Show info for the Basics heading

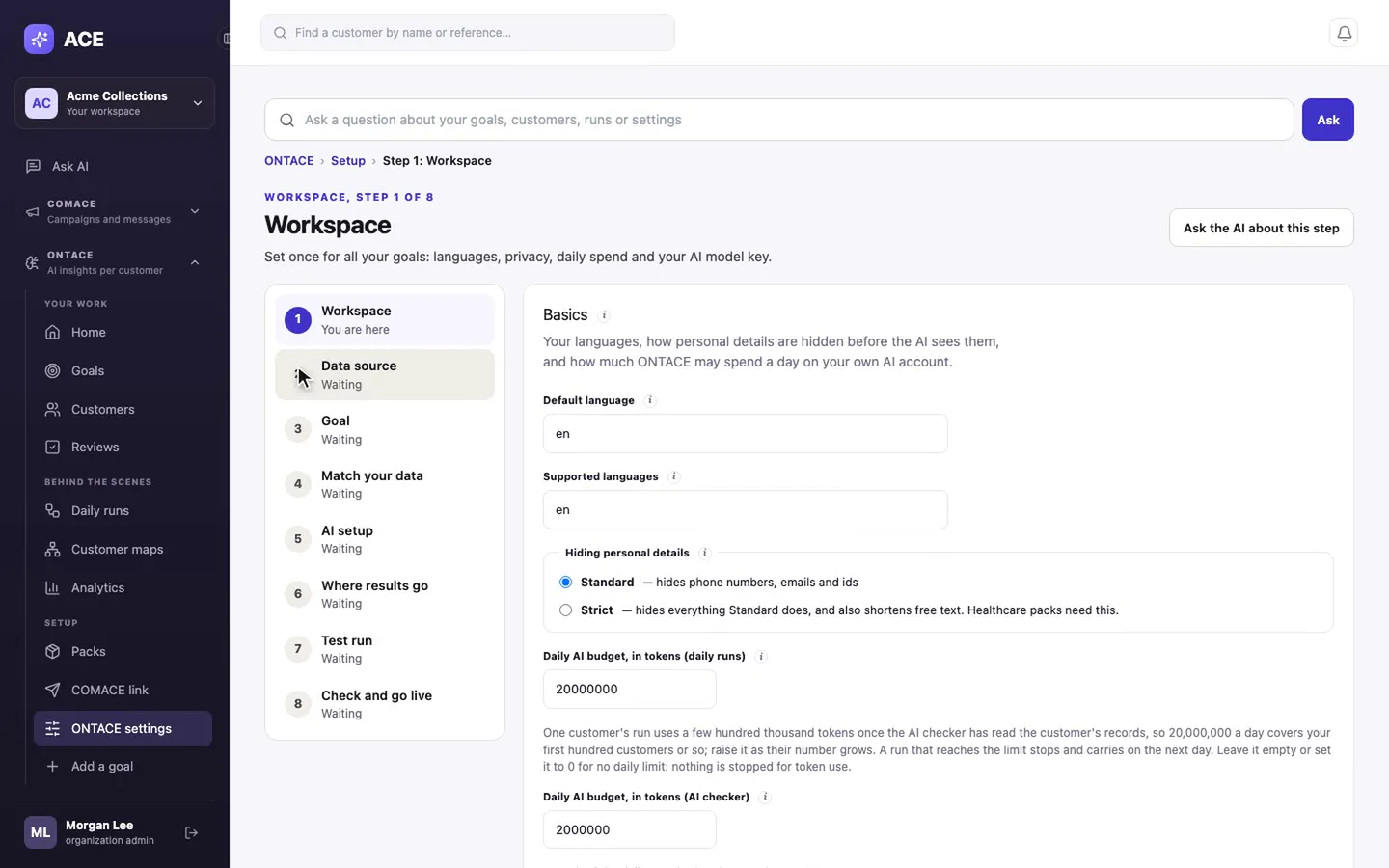605,315
